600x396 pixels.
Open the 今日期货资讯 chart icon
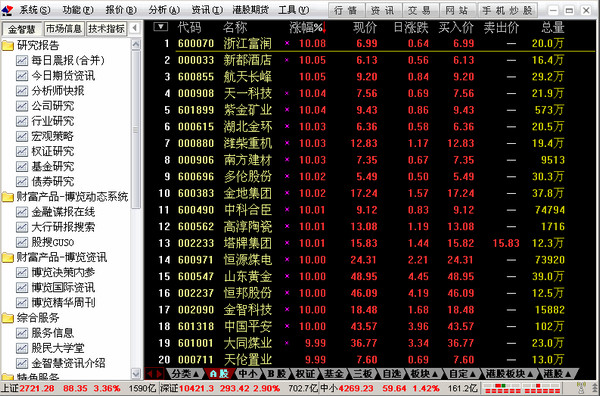tap(22, 76)
